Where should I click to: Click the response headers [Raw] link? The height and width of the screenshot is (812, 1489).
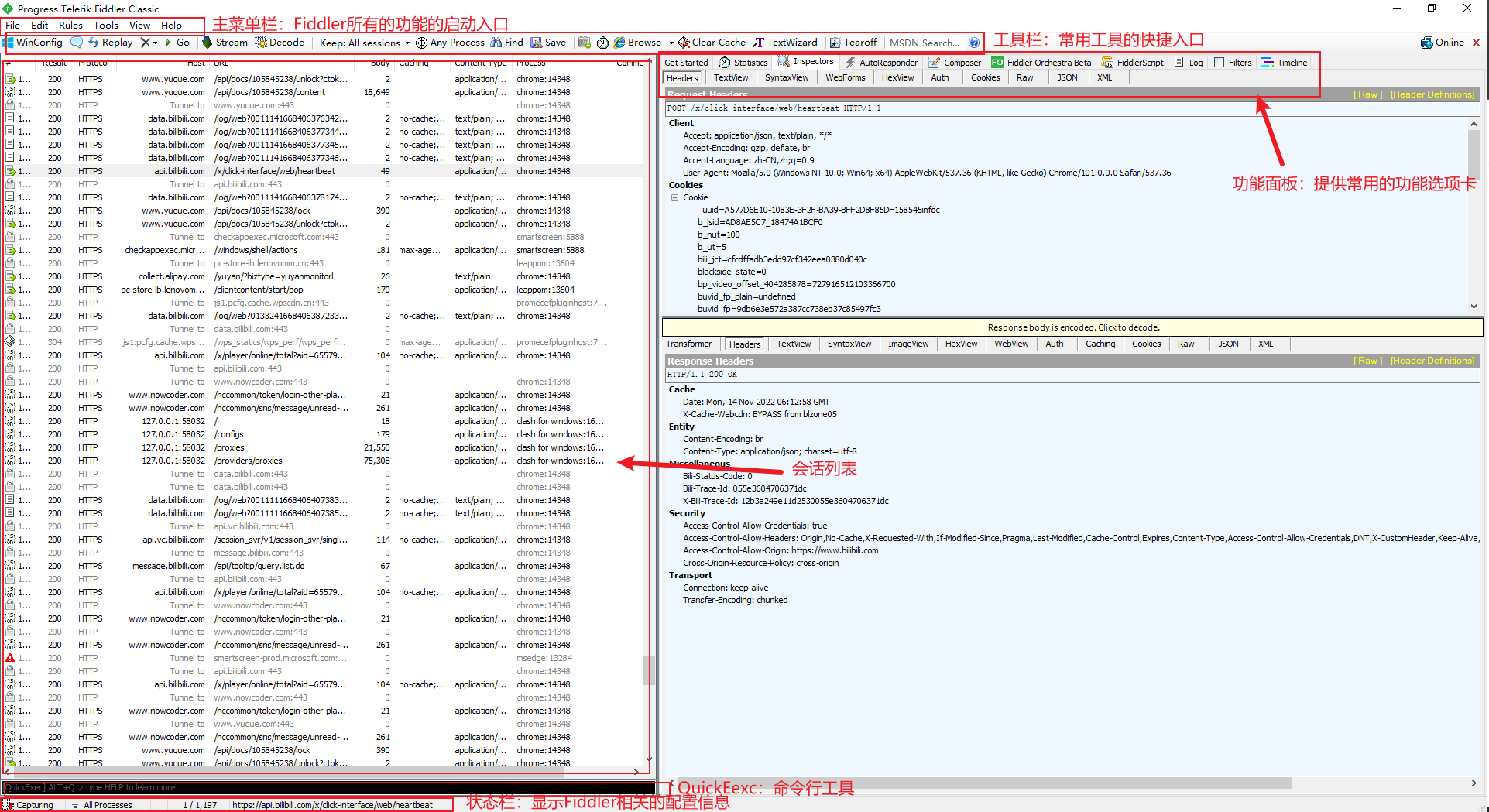1367,361
